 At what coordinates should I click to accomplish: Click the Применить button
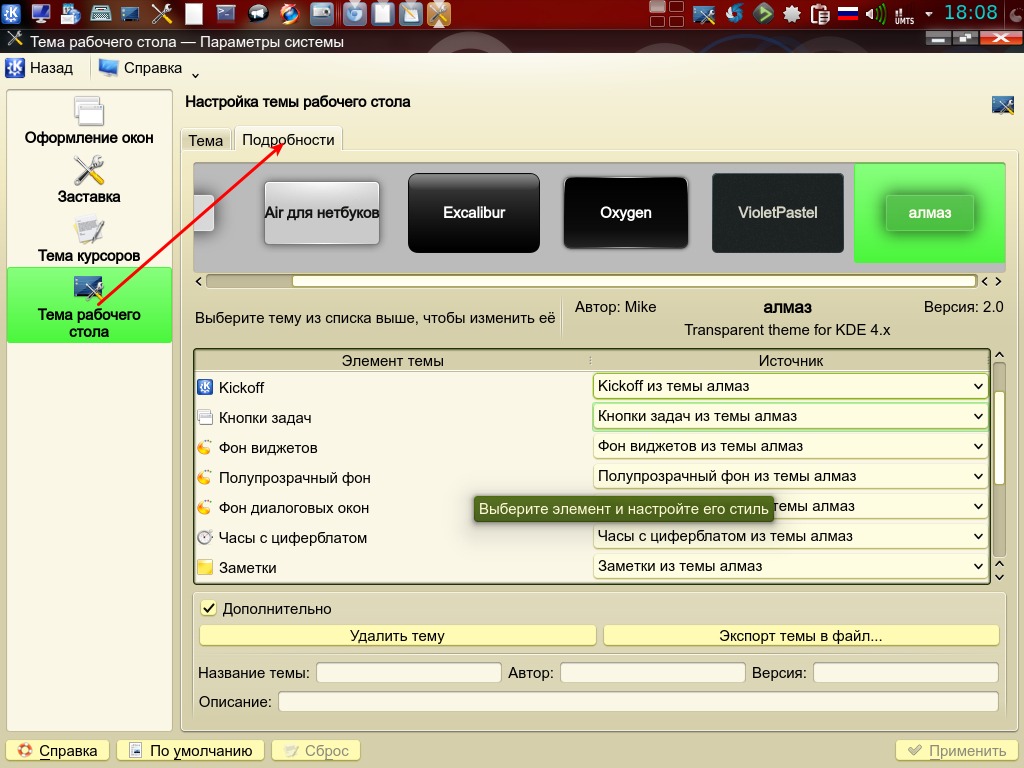click(x=957, y=751)
